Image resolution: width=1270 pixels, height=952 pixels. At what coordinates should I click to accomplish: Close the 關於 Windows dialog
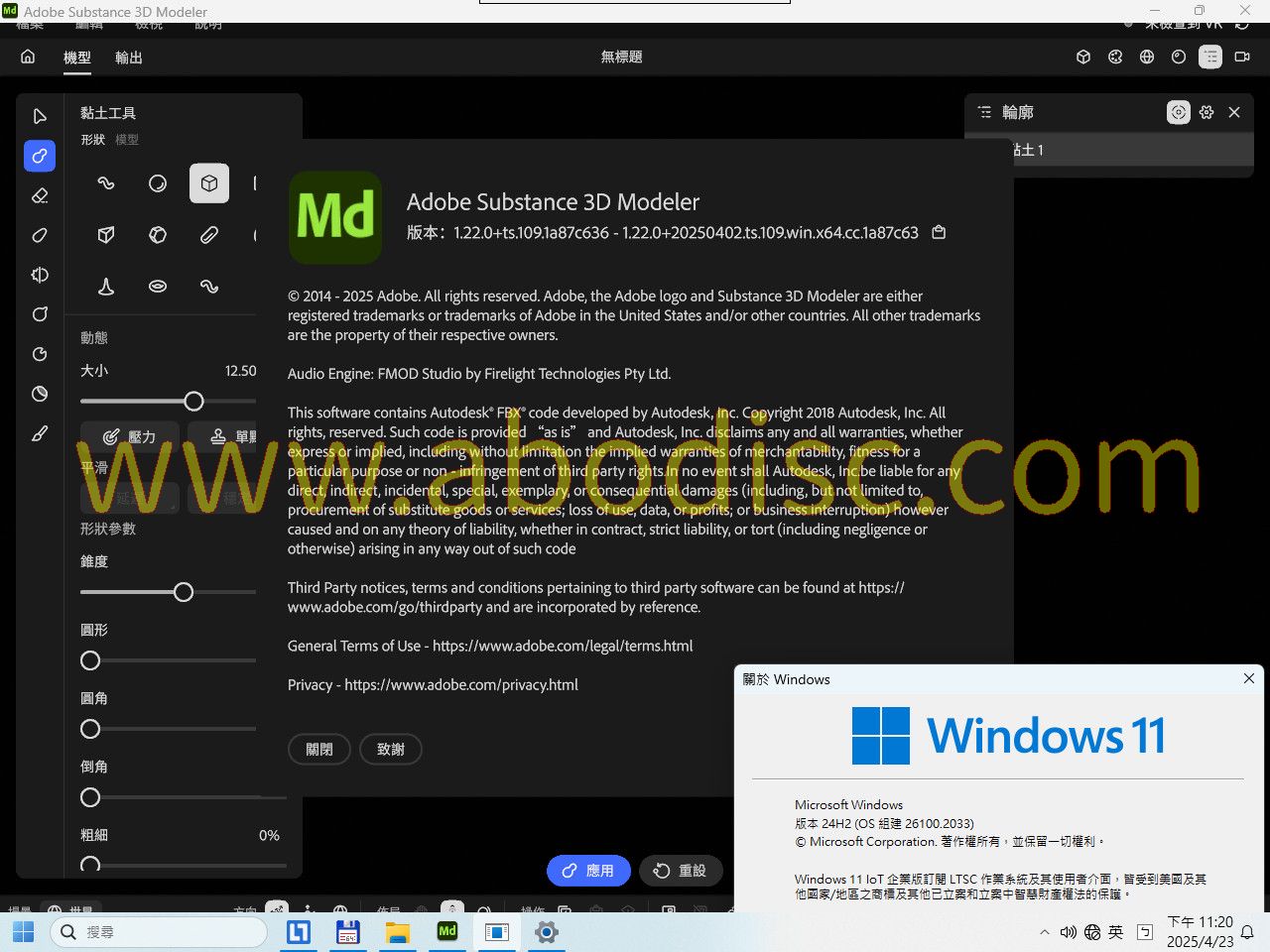pos(1248,678)
